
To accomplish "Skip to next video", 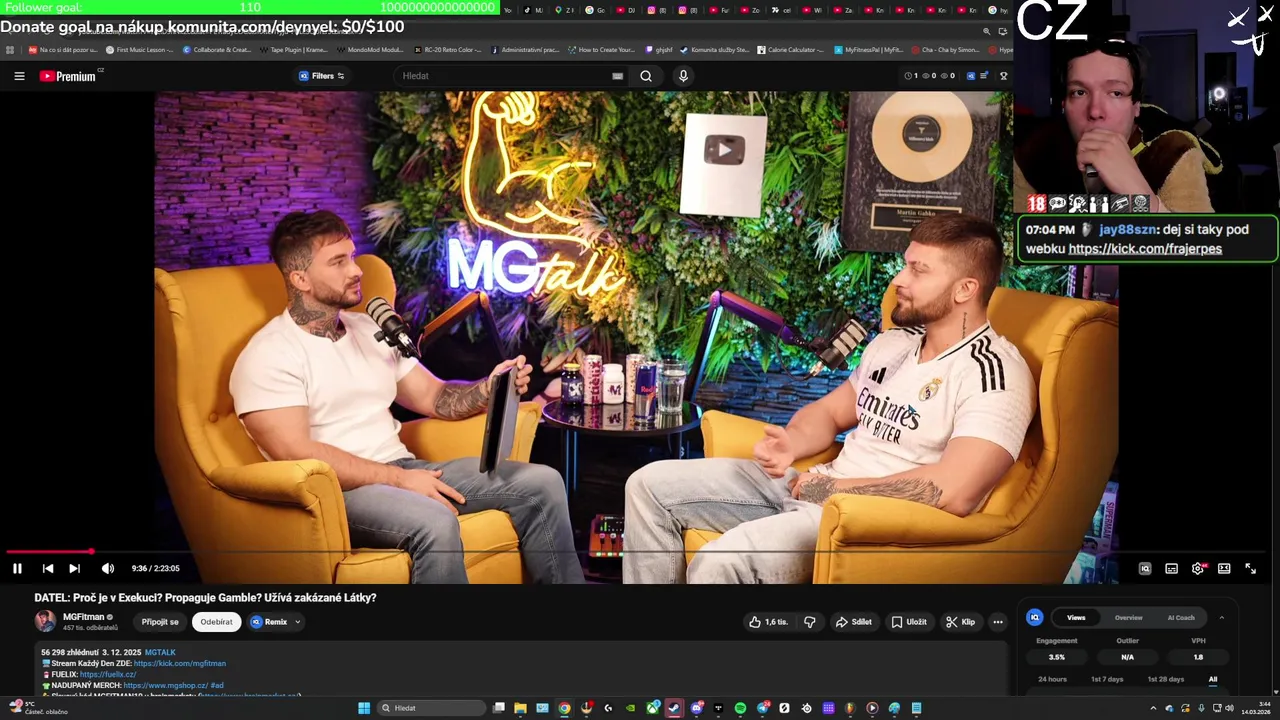I will (x=74, y=568).
